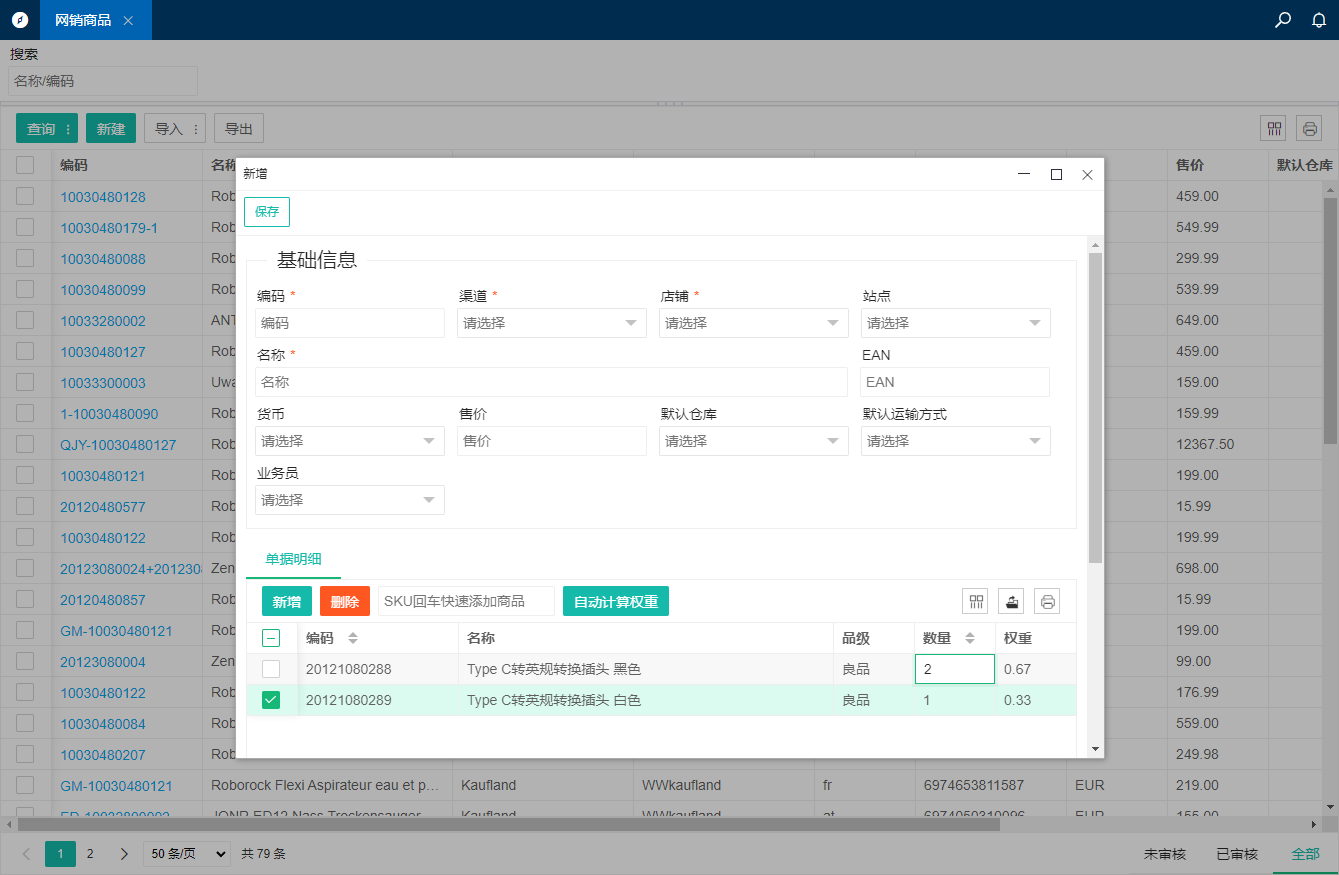Open the 店铺 dropdown selector

(x=753, y=323)
